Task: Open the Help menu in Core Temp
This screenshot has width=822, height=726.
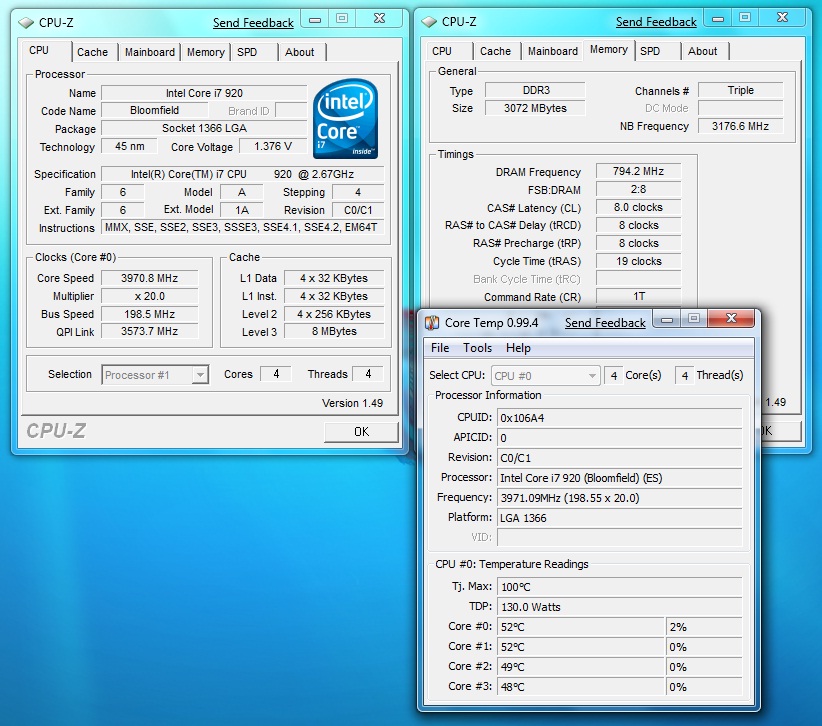Action: pos(518,348)
